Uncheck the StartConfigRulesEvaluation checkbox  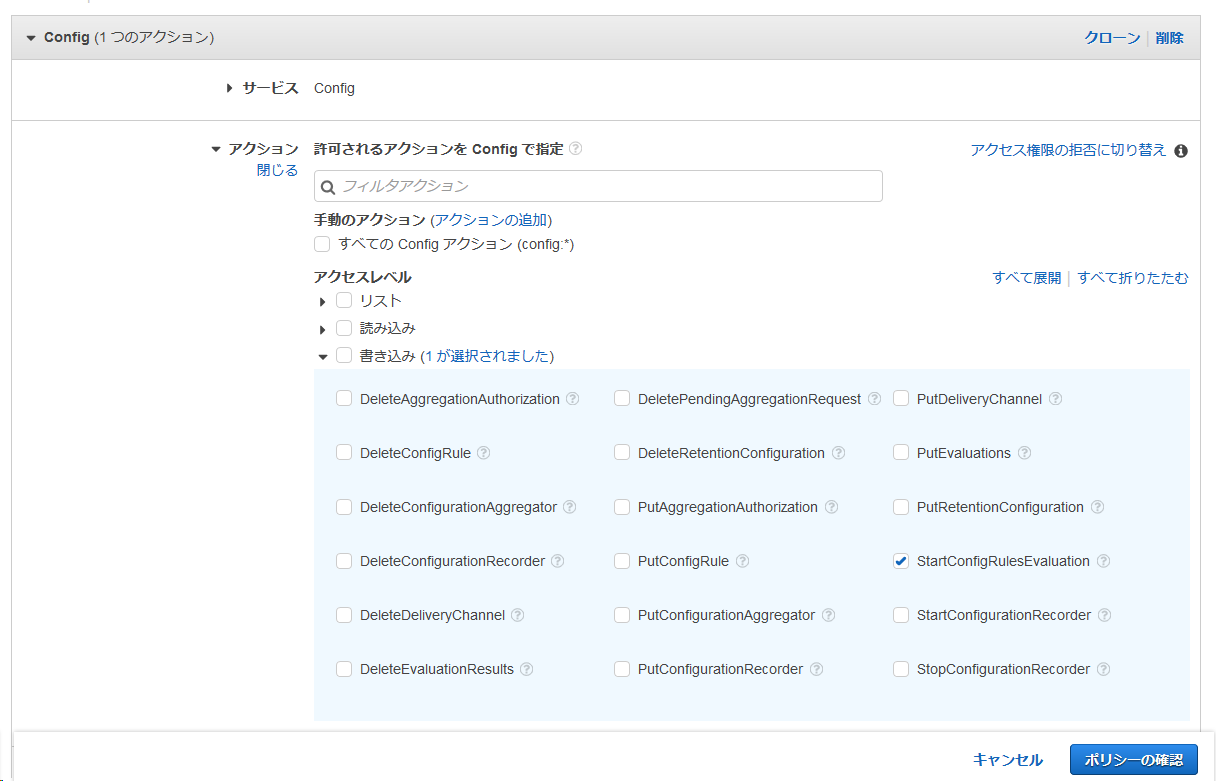click(x=901, y=561)
